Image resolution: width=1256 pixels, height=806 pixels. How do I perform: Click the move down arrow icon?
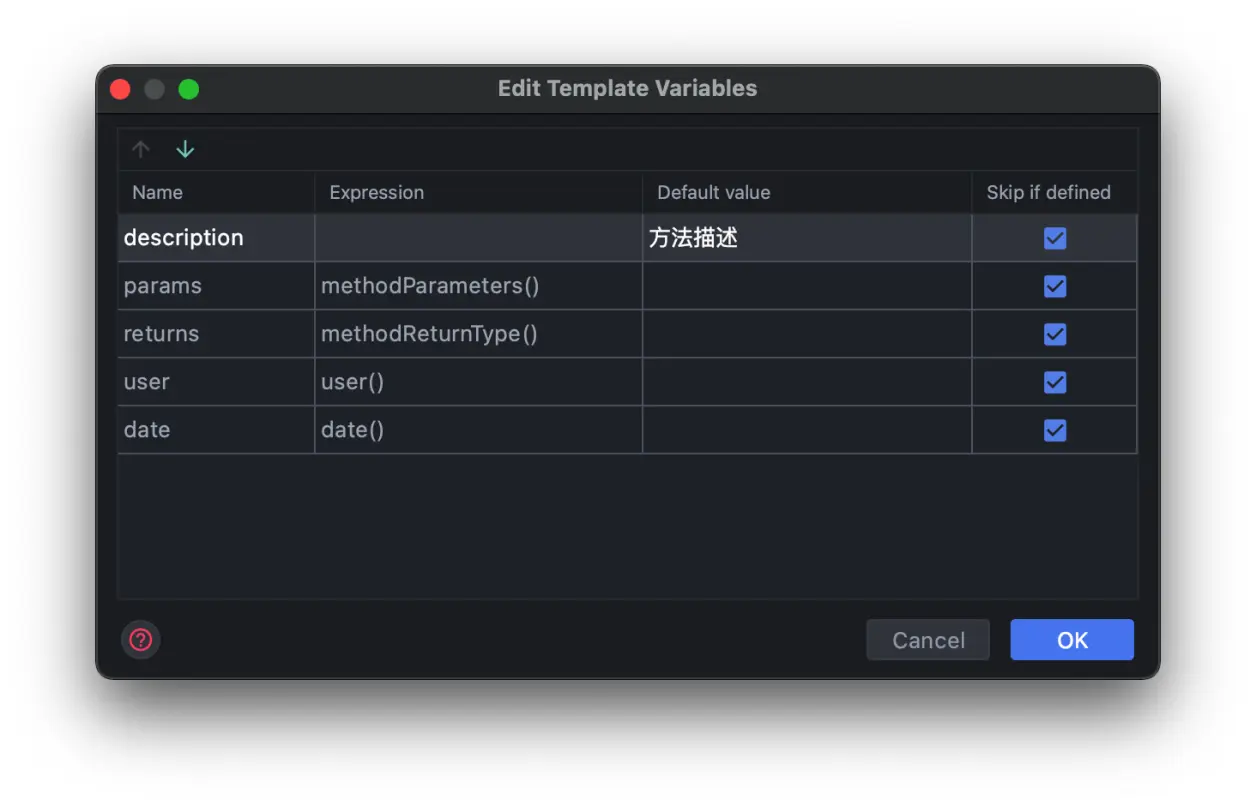185,149
